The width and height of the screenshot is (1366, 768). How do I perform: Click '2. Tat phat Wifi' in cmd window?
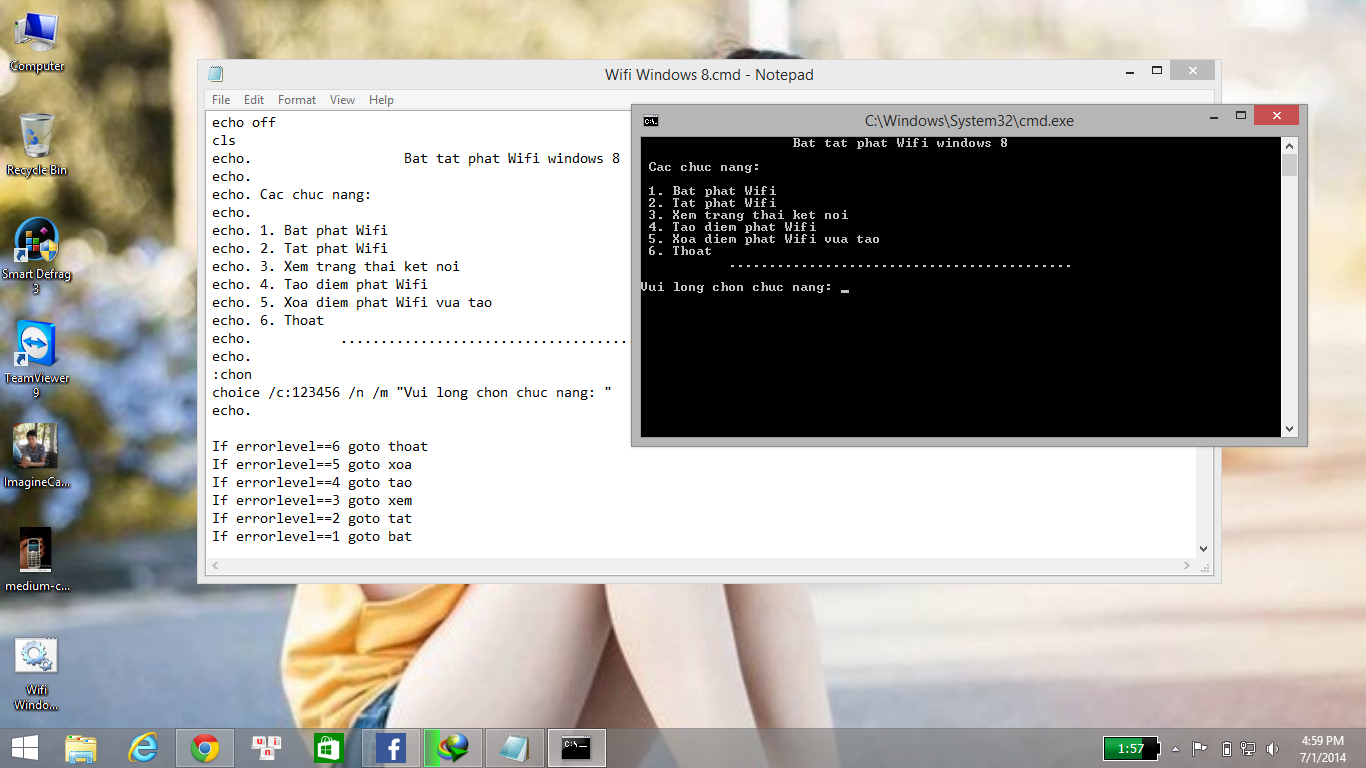pos(712,203)
